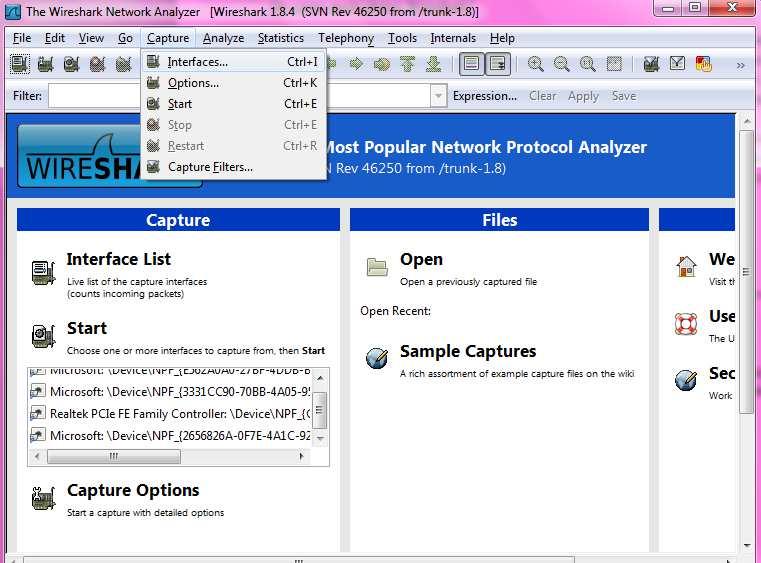Image resolution: width=761 pixels, height=563 pixels.
Task: Select the Microsoft NPF_{3331CC90 interface row
Action: click(x=169, y=392)
